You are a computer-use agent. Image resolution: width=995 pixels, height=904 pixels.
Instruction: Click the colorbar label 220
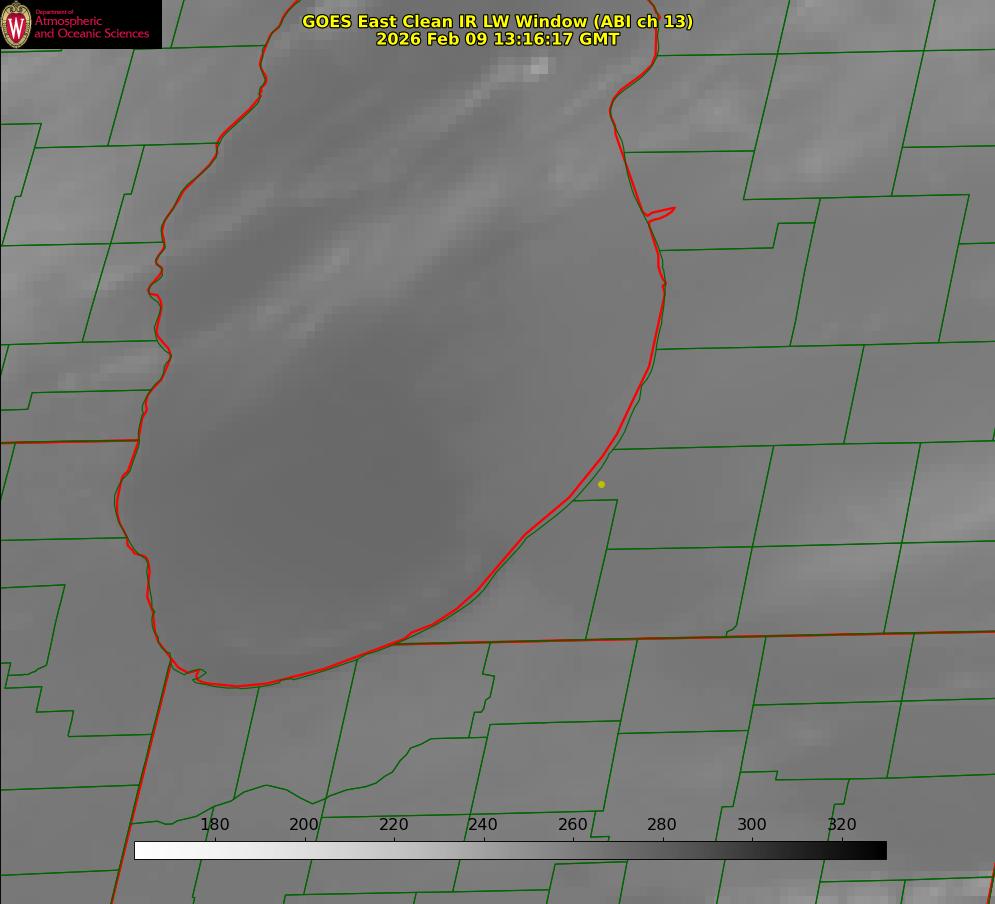click(x=393, y=824)
